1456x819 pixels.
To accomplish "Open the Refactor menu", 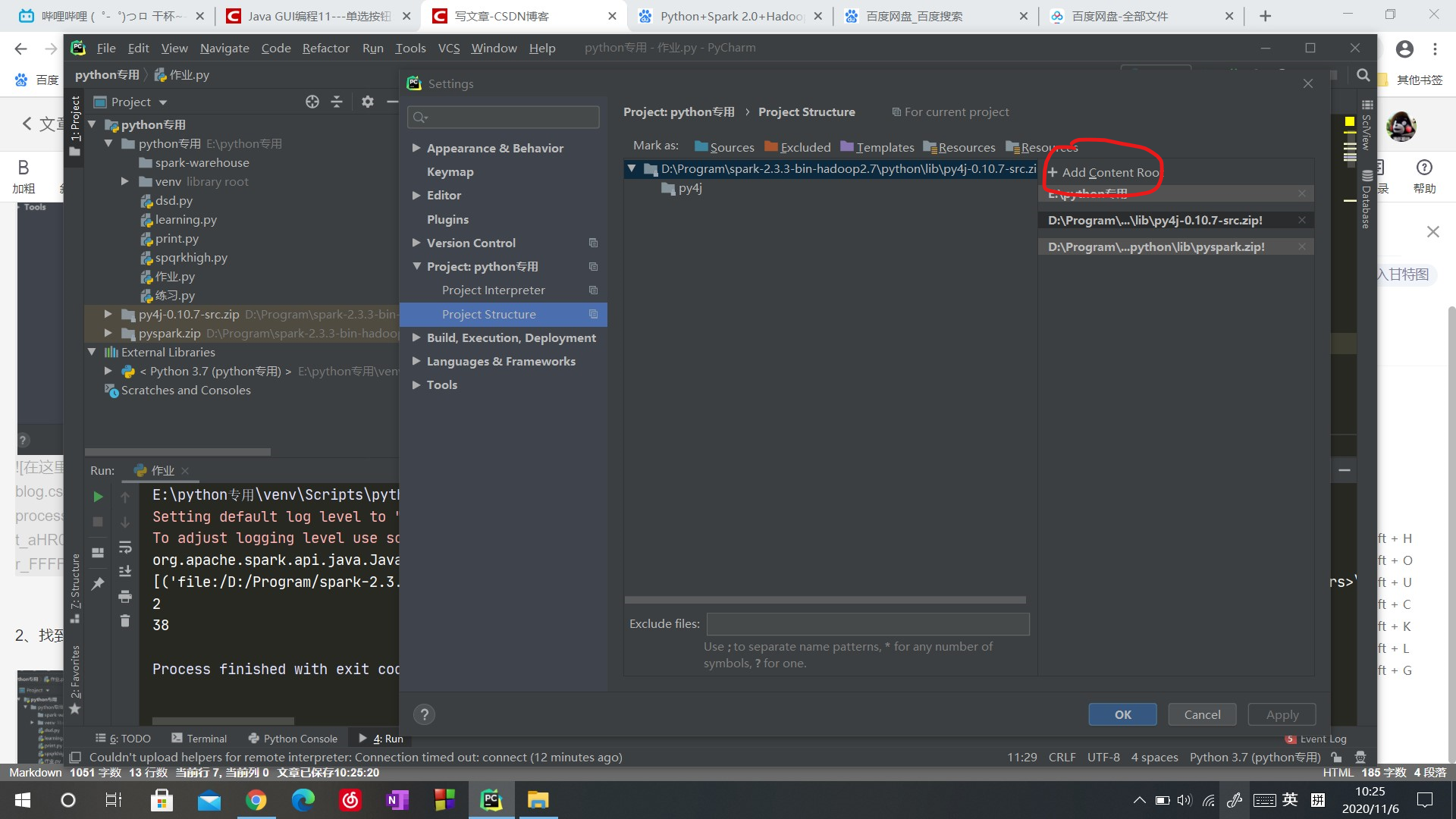I will (x=325, y=48).
